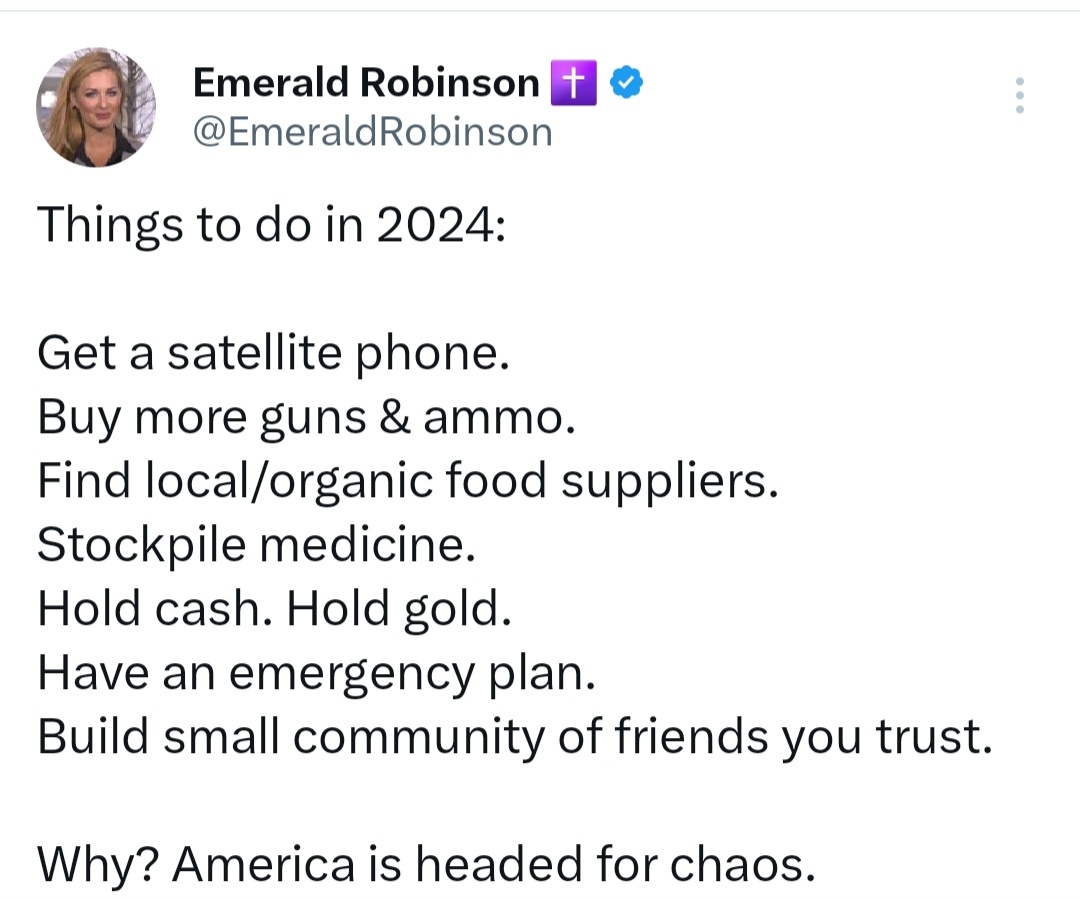
Task: Click the verified badge to view verification info
Action: click(x=626, y=82)
